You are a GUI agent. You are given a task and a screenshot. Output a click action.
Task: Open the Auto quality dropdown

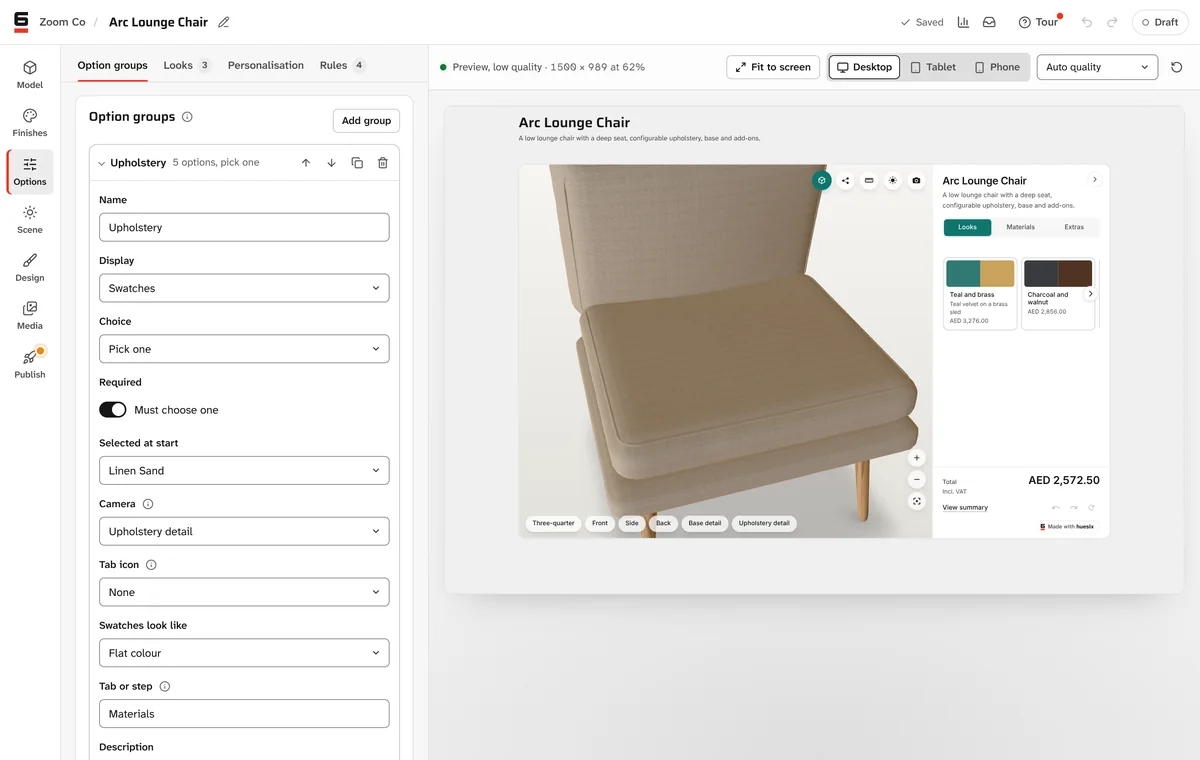click(1097, 67)
